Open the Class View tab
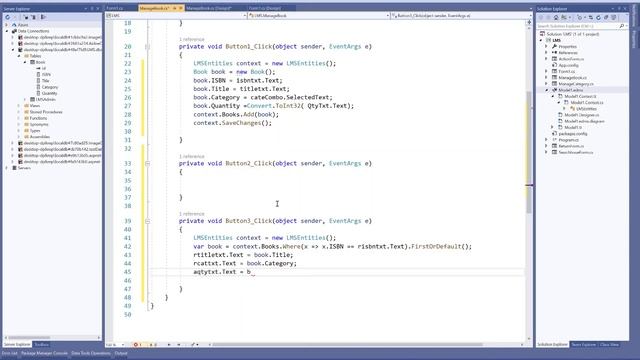 [609, 345]
